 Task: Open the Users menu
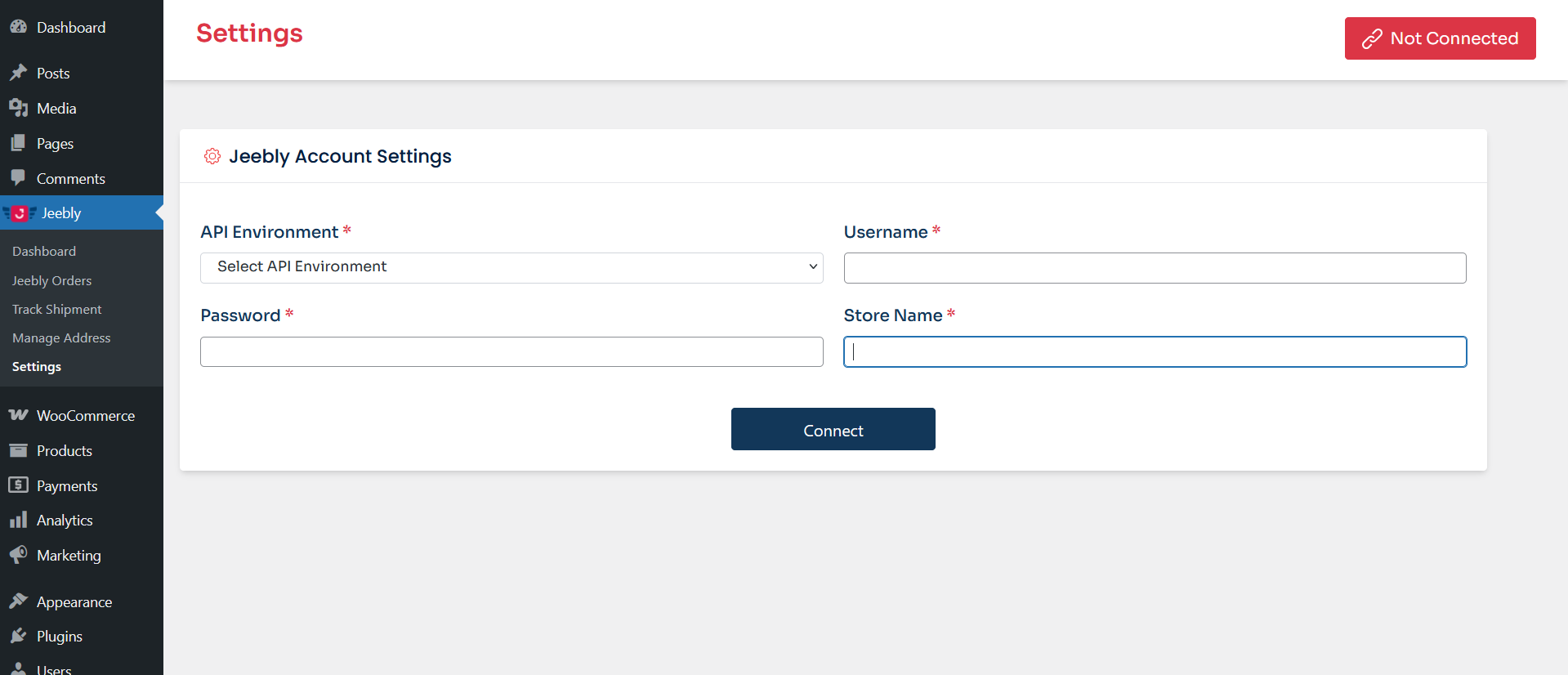[x=82, y=665]
